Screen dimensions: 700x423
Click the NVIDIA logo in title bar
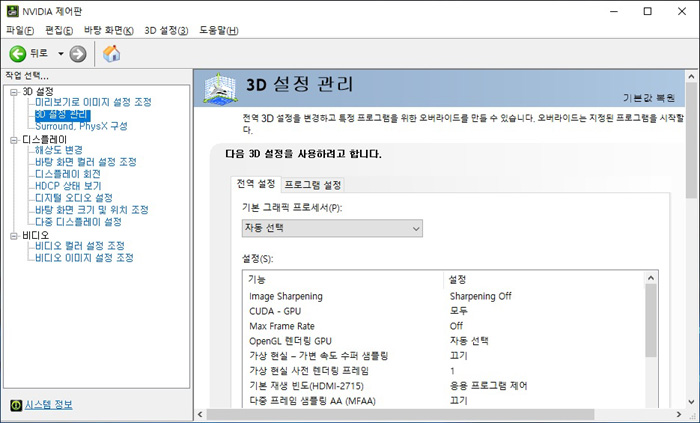click(x=12, y=11)
